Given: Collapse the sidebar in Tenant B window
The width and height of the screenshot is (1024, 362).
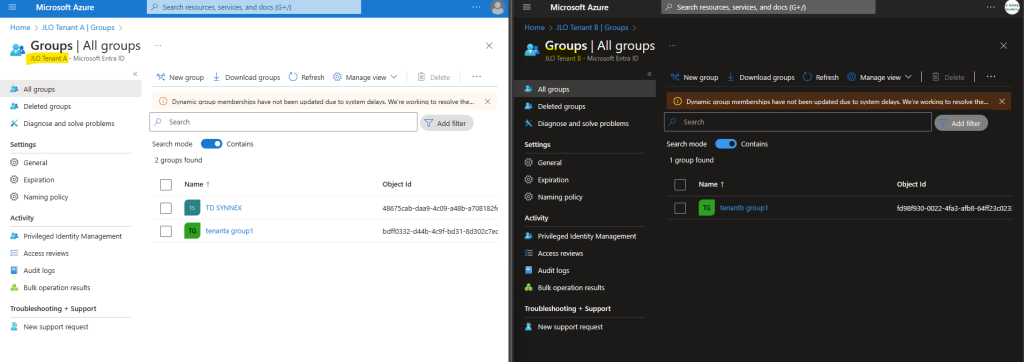Looking at the screenshot, I should click(650, 74).
